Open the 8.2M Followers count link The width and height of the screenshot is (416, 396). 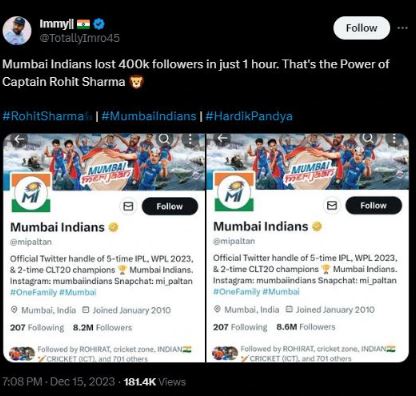coord(102,328)
